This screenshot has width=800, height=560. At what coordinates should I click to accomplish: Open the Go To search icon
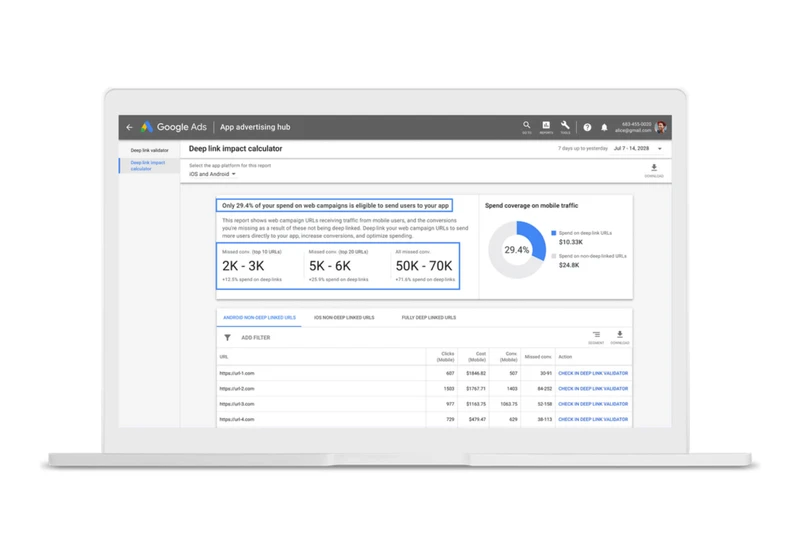(527, 127)
